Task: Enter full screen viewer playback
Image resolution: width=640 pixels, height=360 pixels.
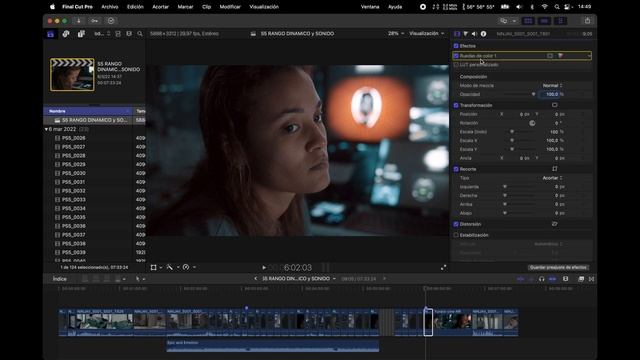Action: point(443,268)
